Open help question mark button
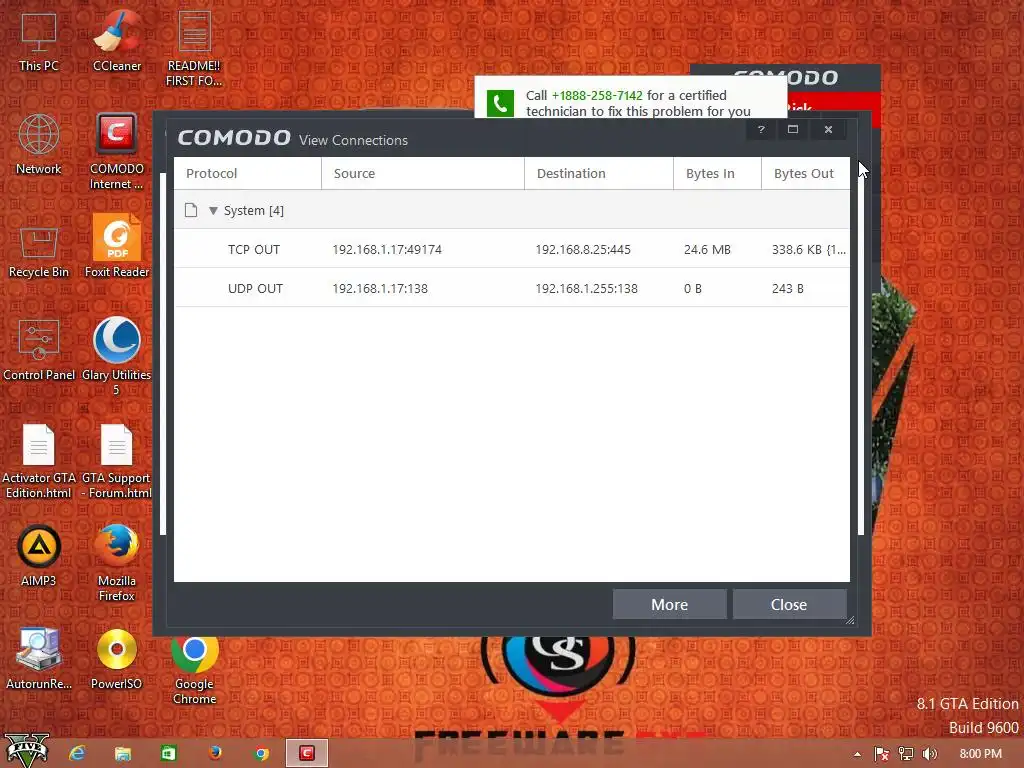The width and height of the screenshot is (1024, 768). pyautogui.click(x=761, y=129)
